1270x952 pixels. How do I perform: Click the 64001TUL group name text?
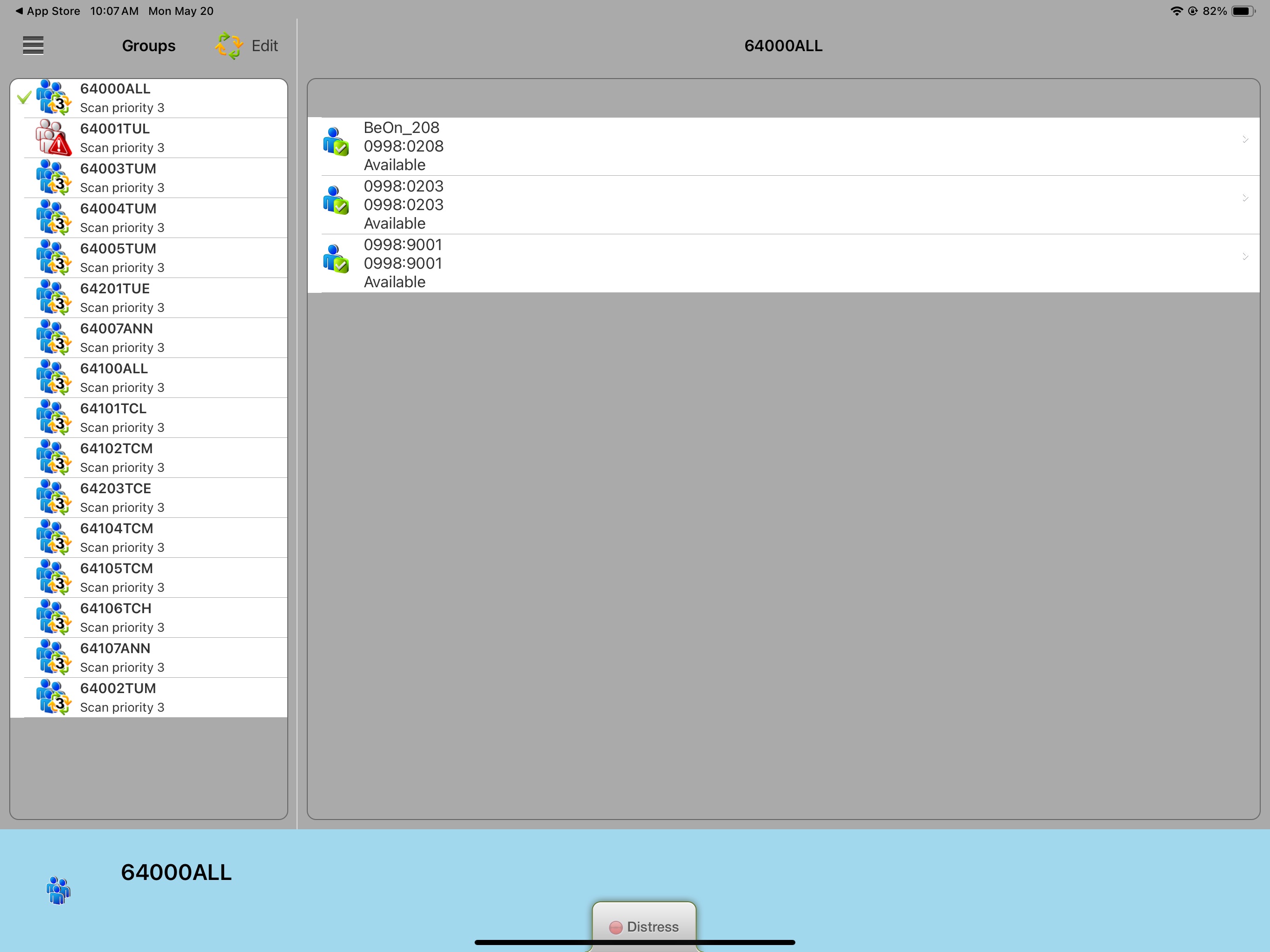115,129
